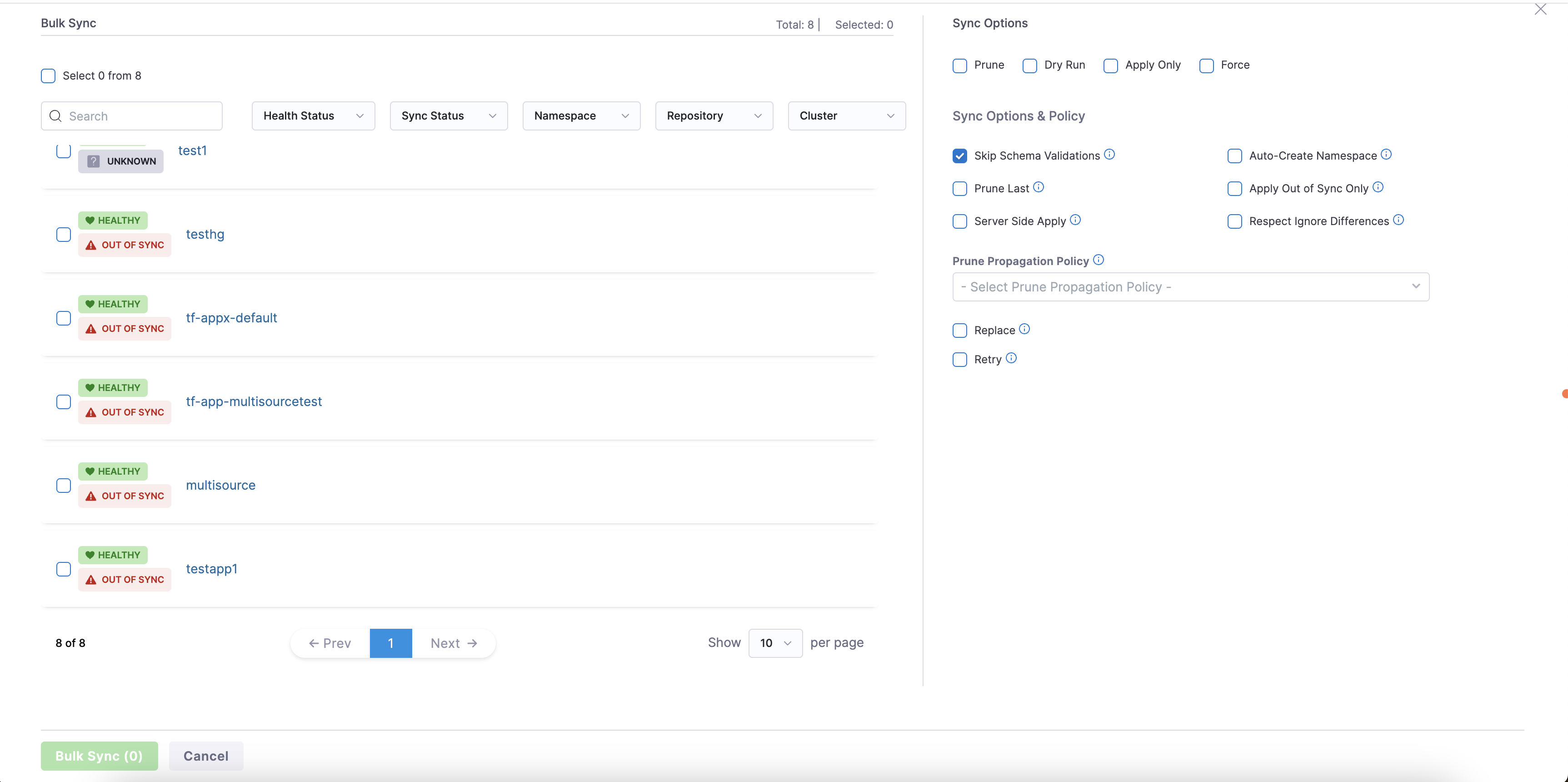Image resolution: width=1568 pixels, height=782 pixels.
Task: Open the Health Status filter dropdown
Action: click(x=313, y=116)
